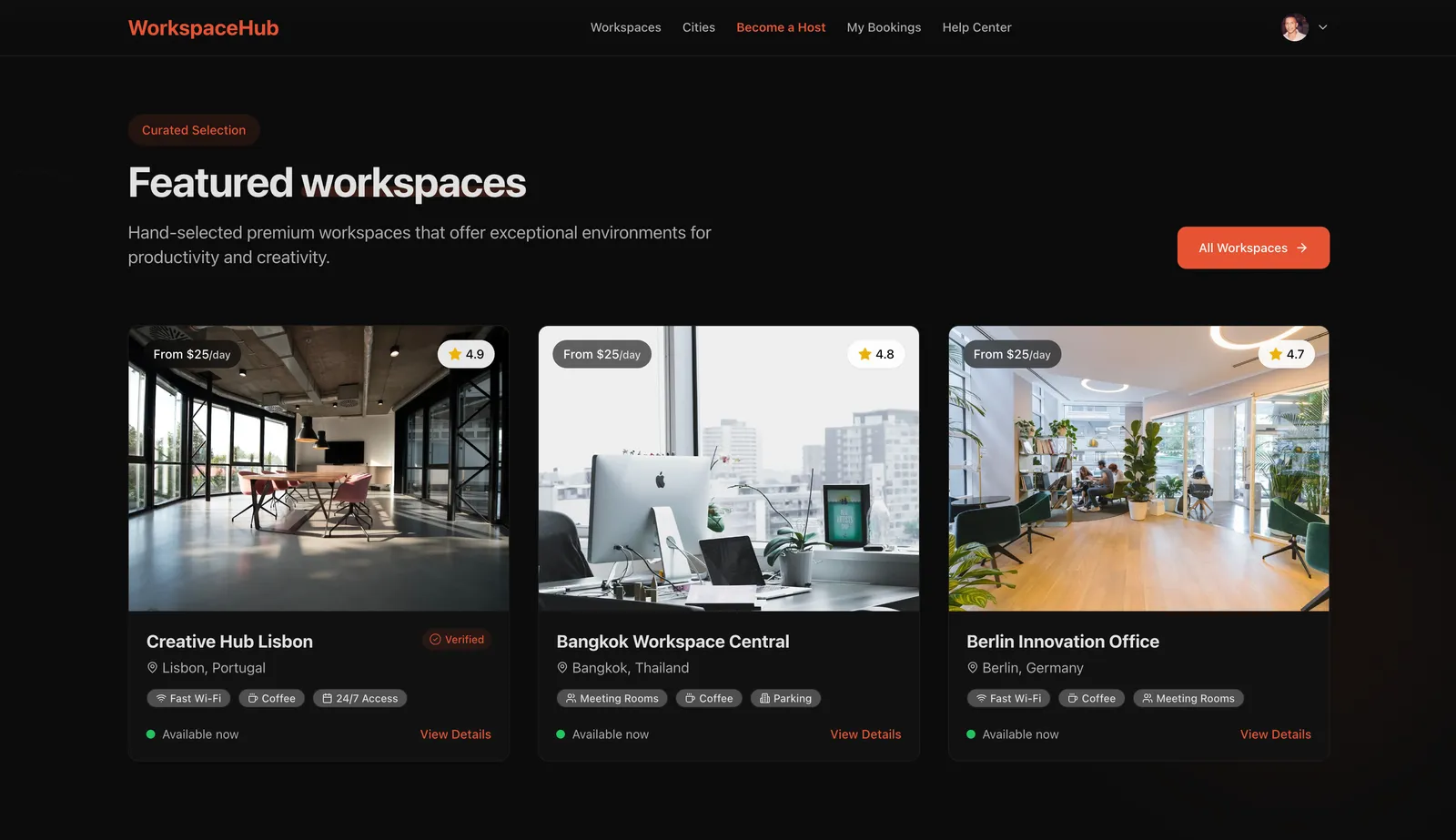
Task: Go to the Cities nav item
Action: pos(699,27)
